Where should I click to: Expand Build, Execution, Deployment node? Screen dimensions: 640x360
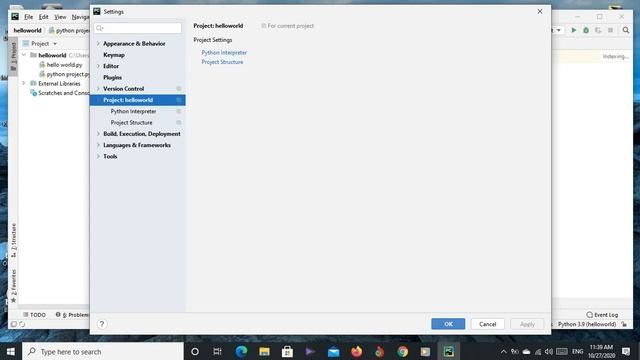pyautogui.click(x=98, y=134)
